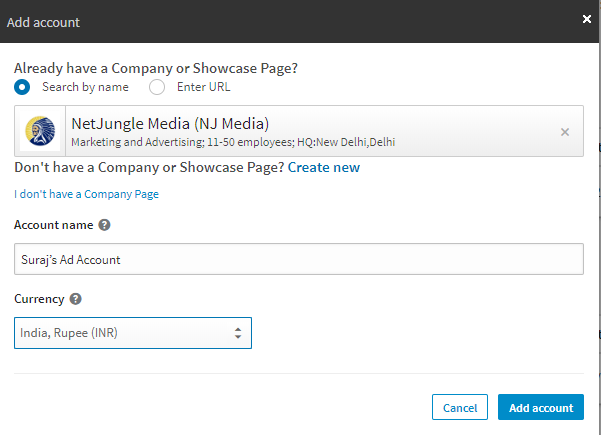Screen dimensions: 601x435
Task: Click the Search by name label
Action: click(x=85, y=87)
